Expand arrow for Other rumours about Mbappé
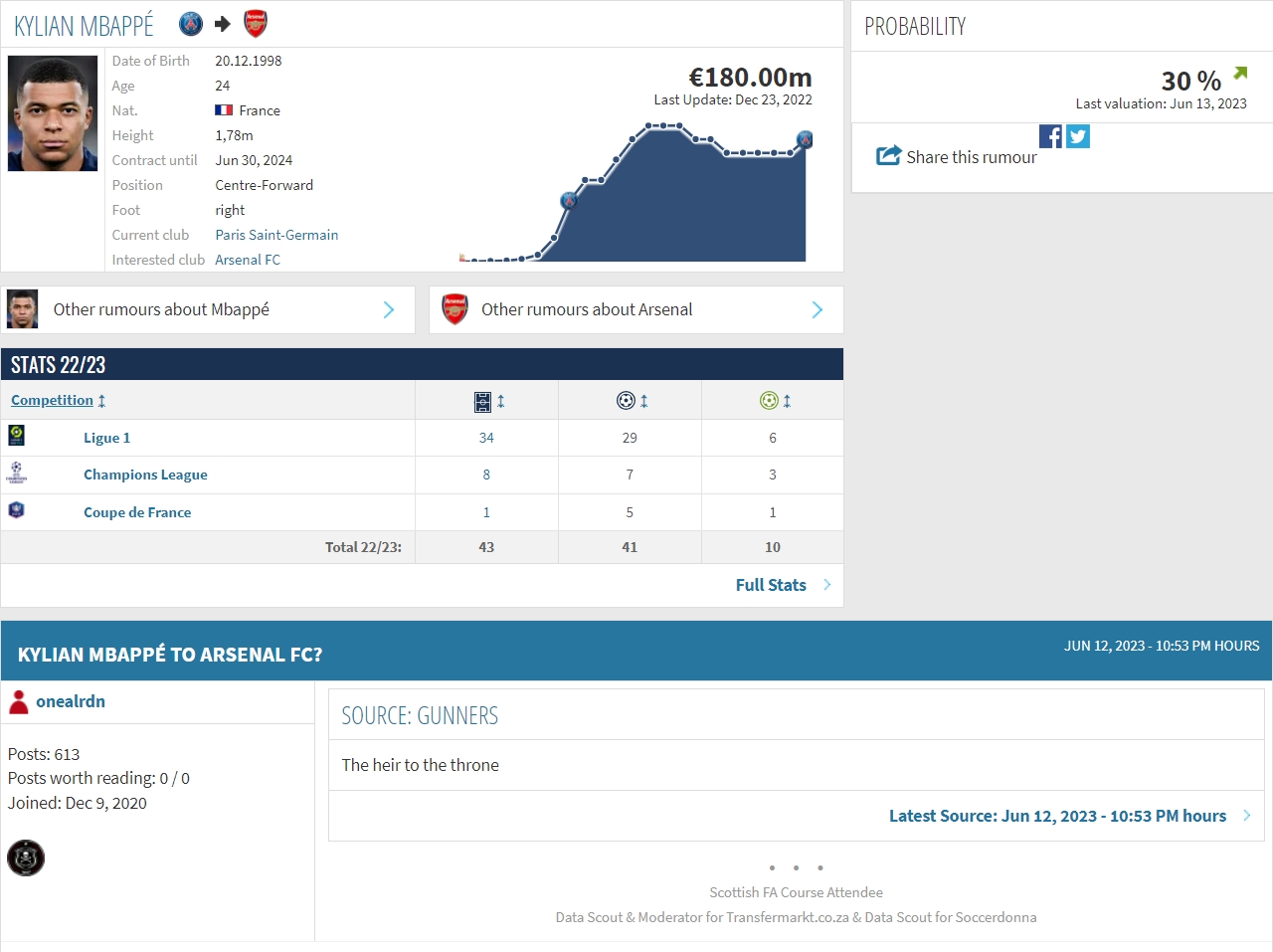Viewport: 1273px width, 952px height. coord(389,310)
